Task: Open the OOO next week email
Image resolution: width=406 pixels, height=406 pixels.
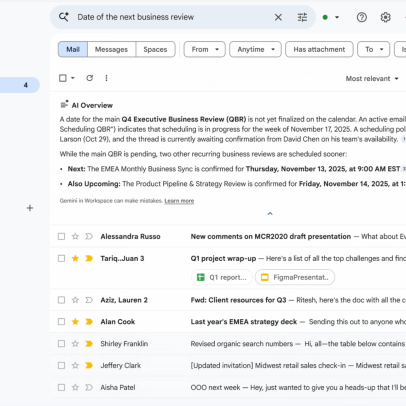Action: click(x=228, y=387)
